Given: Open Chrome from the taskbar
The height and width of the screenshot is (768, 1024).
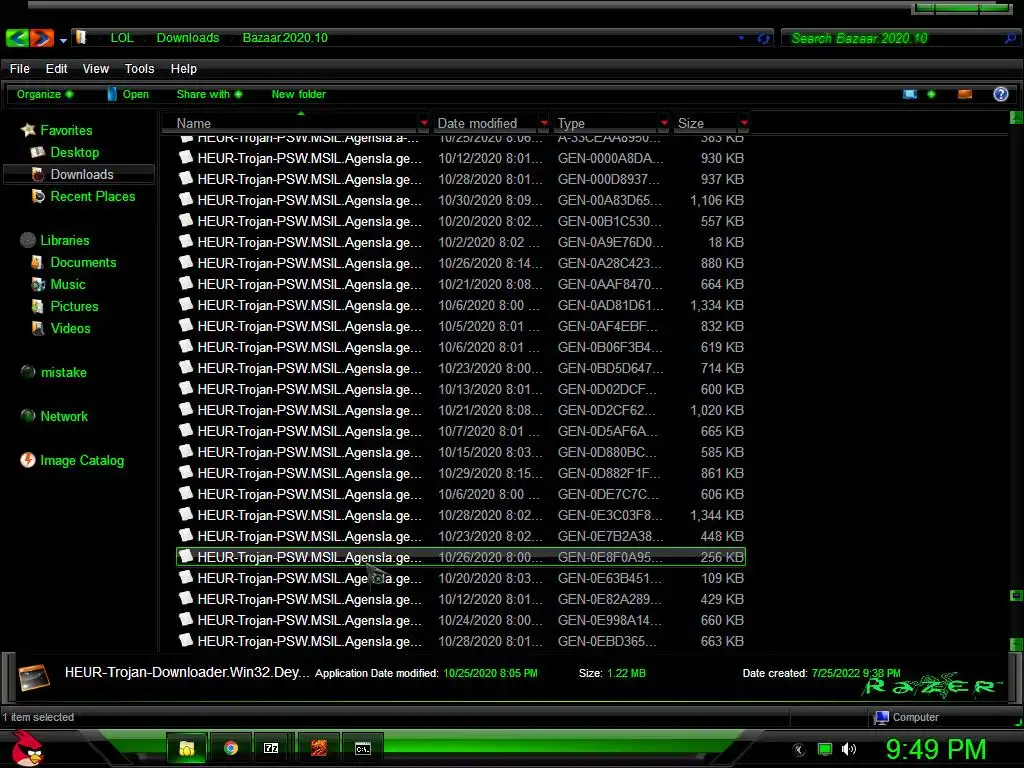Looking at the screenshot, I should pyautogui.click(x=231, y=748).
